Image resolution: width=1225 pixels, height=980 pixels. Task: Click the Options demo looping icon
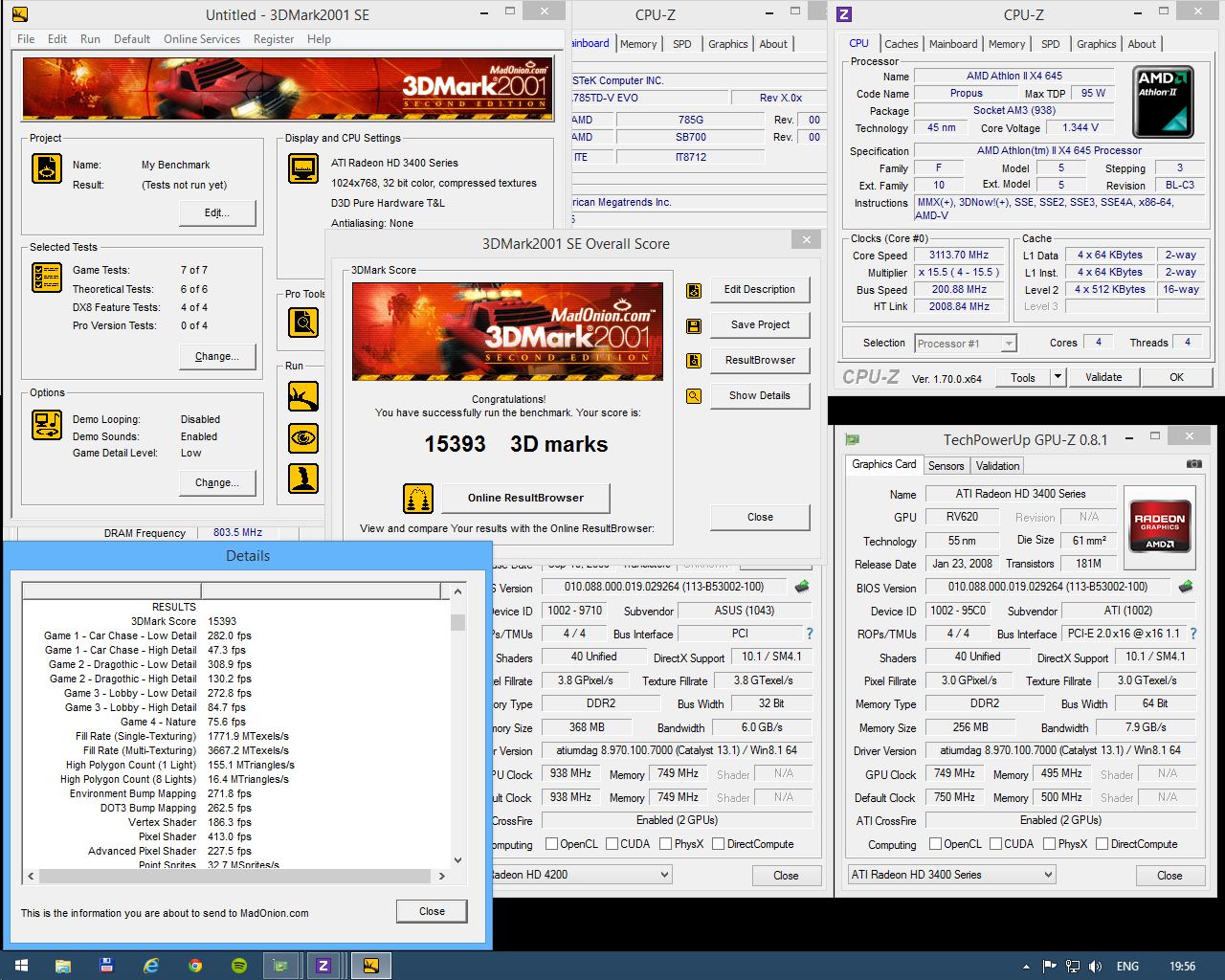(47, 424)
